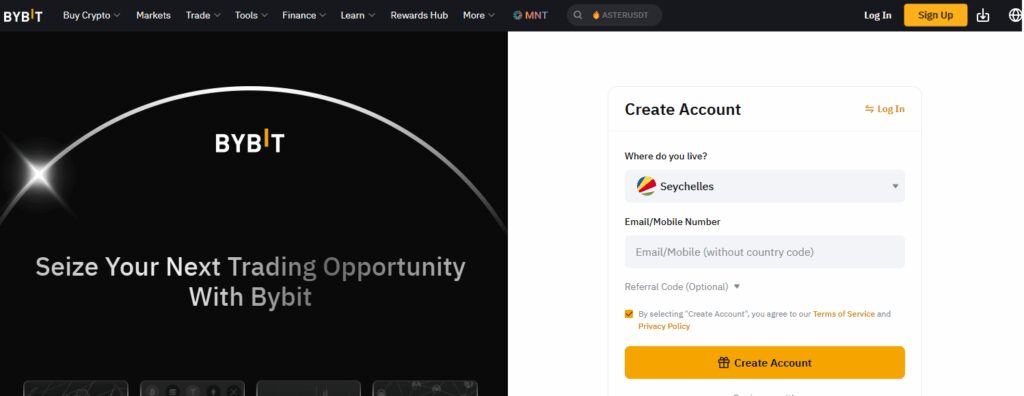Toggle the Terms of Service agreement checkbox
Image resolution: width=1024 pixels, height=396 pixels.
(629, 314)
